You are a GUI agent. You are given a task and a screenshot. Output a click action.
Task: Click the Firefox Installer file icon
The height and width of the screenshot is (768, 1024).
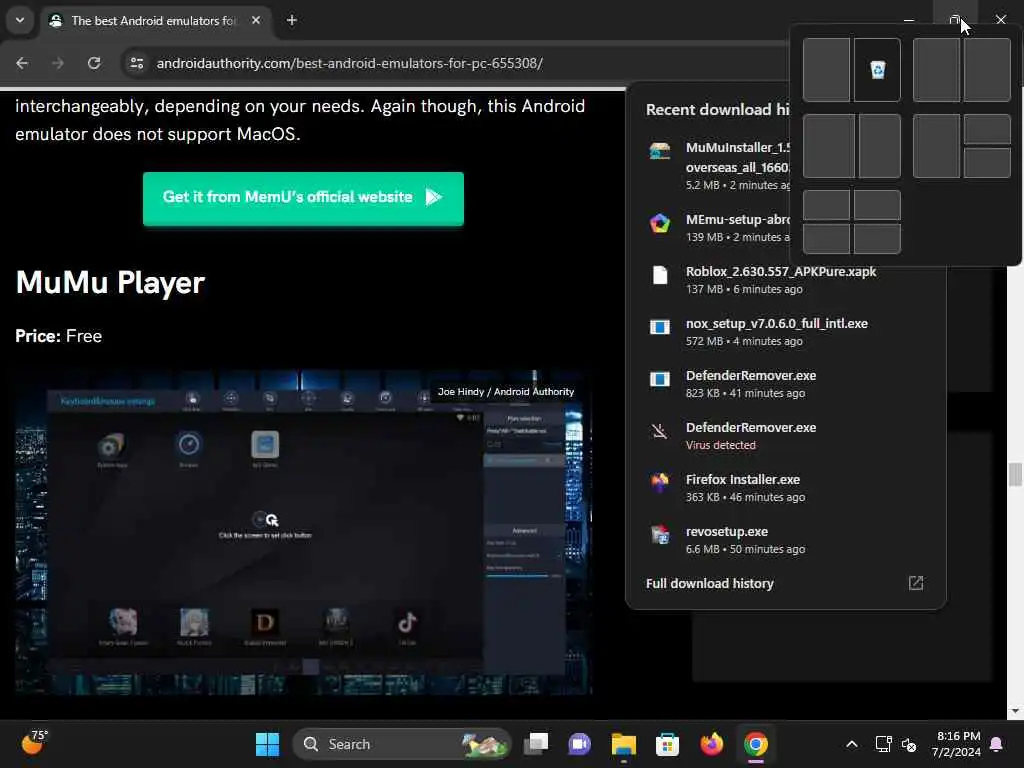tap(660, 483)
